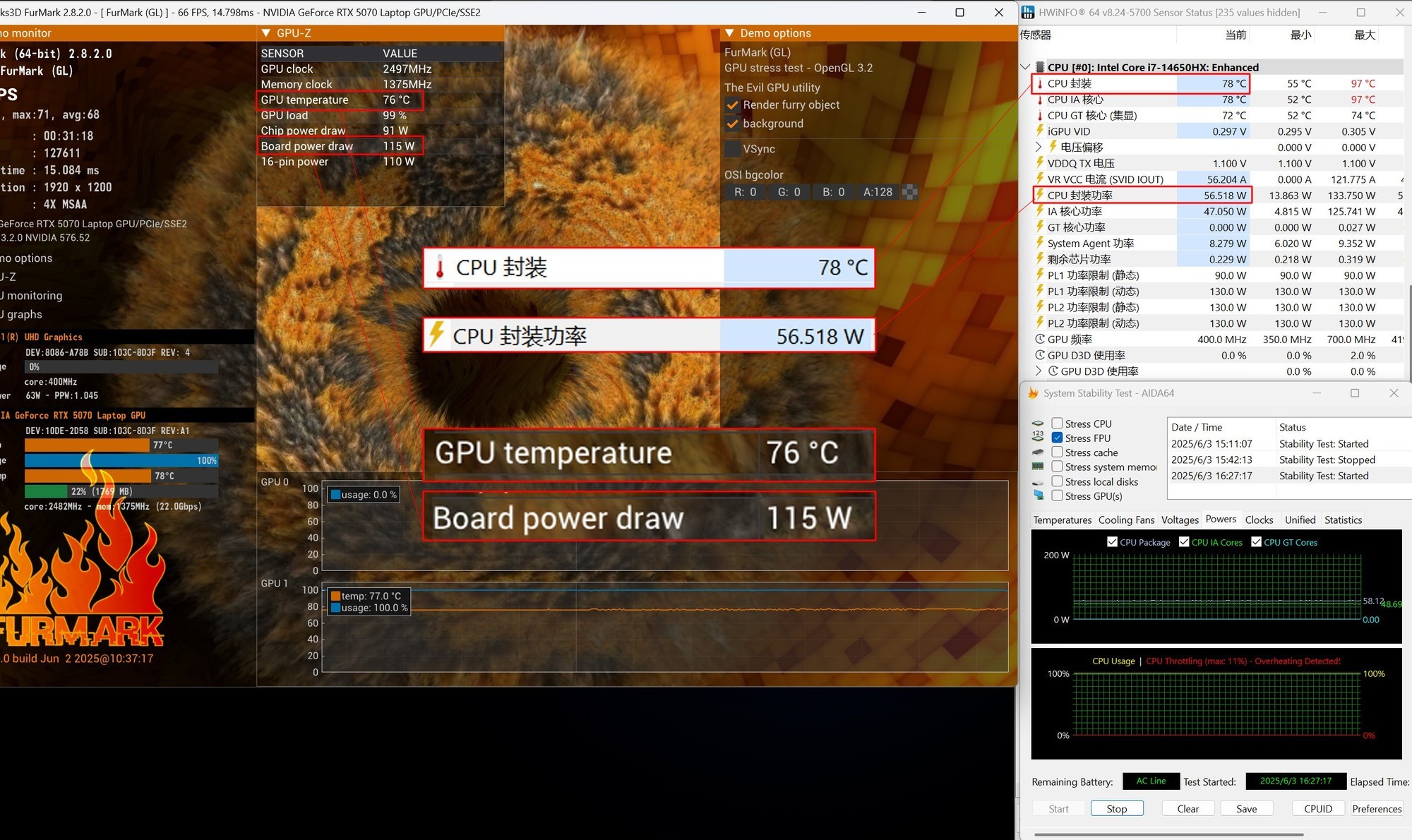Open the Statistics tab in AIDA64
This screenshot has height=840, width=1412.
coord(1343,520)
